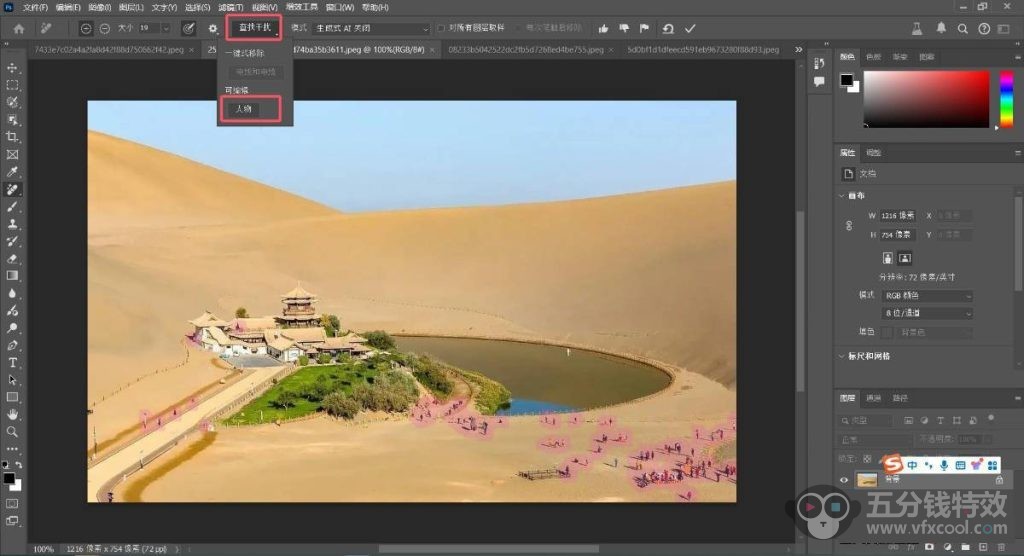Open the Layer(L) menu
The image size is (1024, 556).
click(x=131, y=7)
